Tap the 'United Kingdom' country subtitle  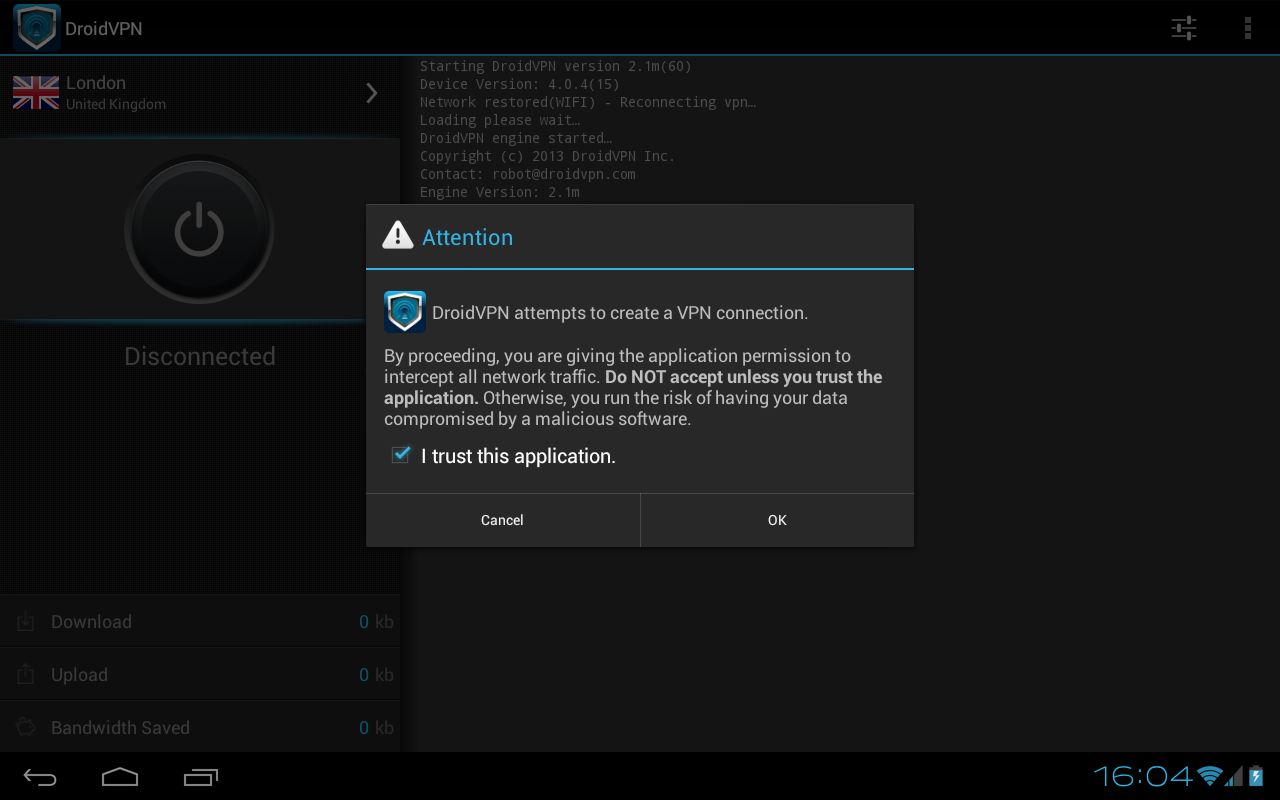[116, 104]
